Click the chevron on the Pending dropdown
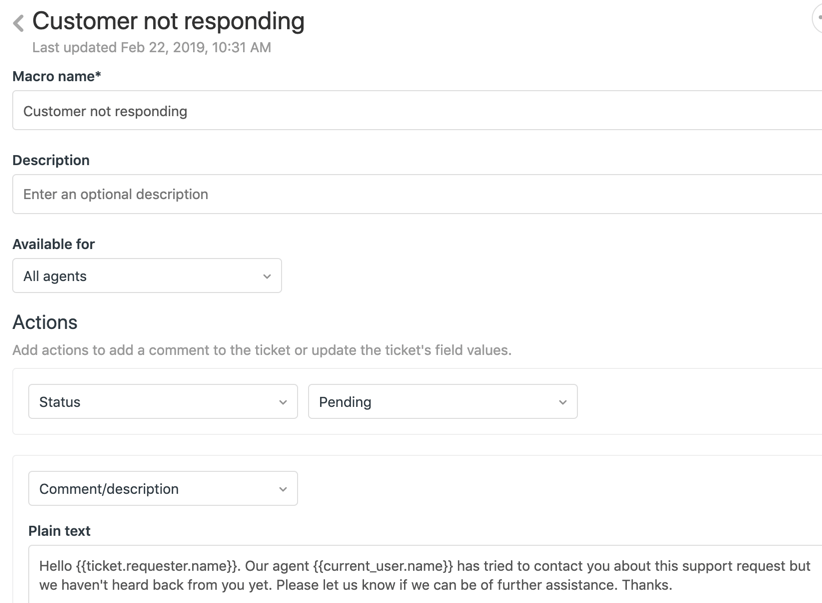This screenshot has height=603, width=822. point(562,401)
